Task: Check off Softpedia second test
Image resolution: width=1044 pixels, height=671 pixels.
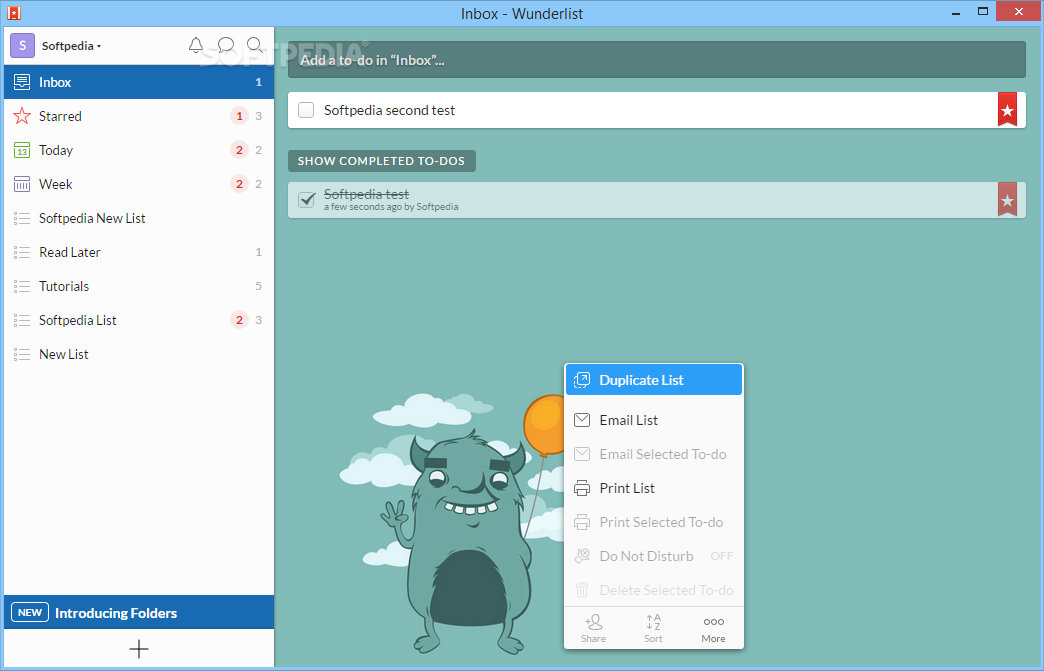Action: pos(306,110)
